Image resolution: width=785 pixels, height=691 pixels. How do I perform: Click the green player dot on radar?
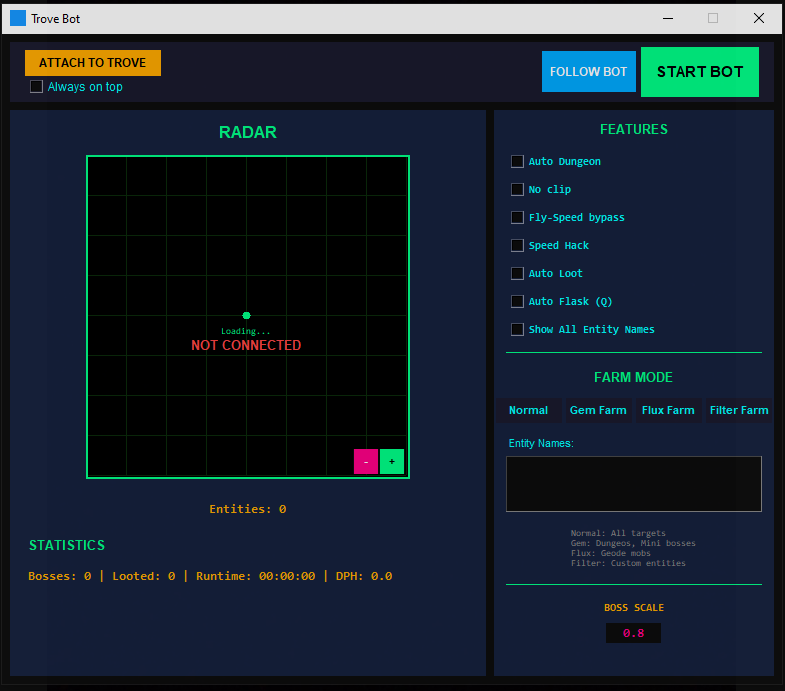[246, 315]
